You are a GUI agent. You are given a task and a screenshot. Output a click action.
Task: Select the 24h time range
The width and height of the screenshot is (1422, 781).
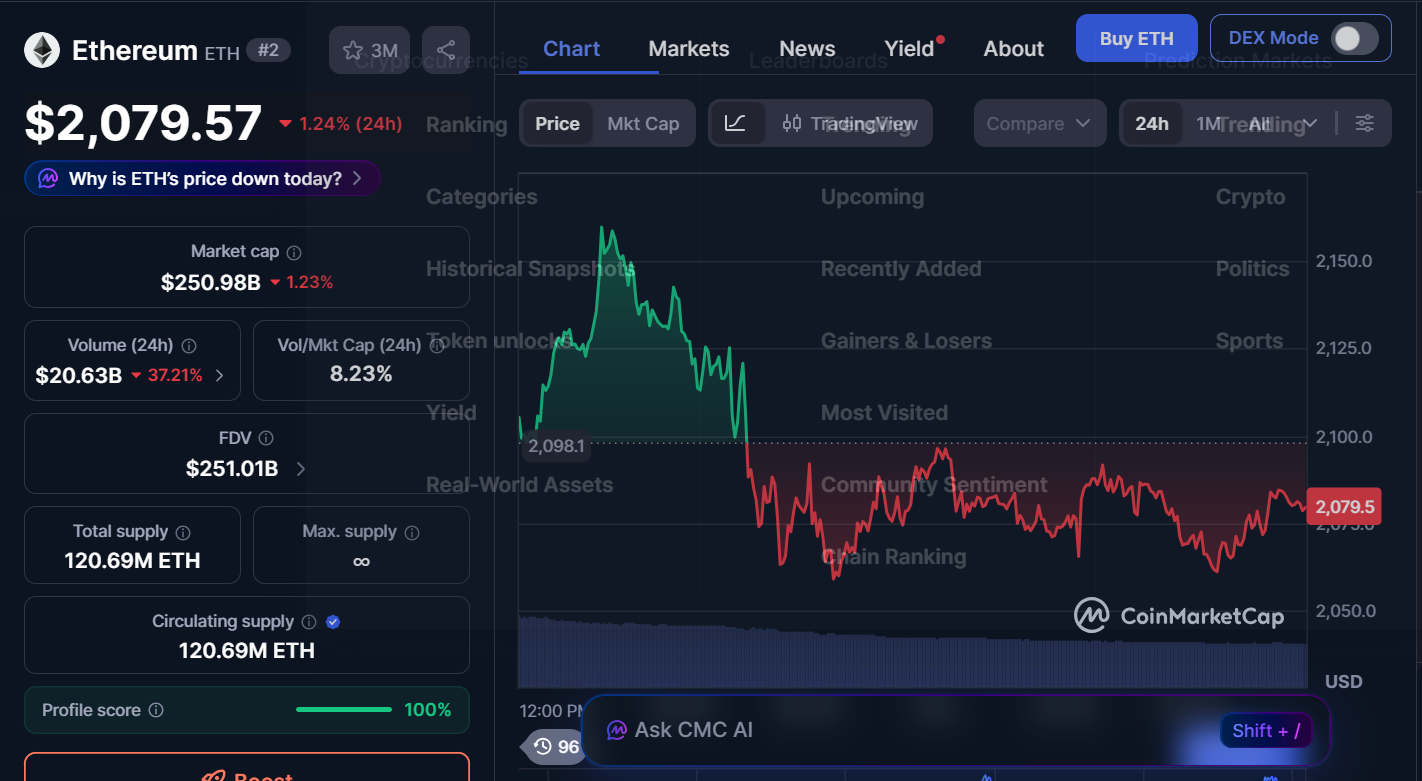[1151, 123]
